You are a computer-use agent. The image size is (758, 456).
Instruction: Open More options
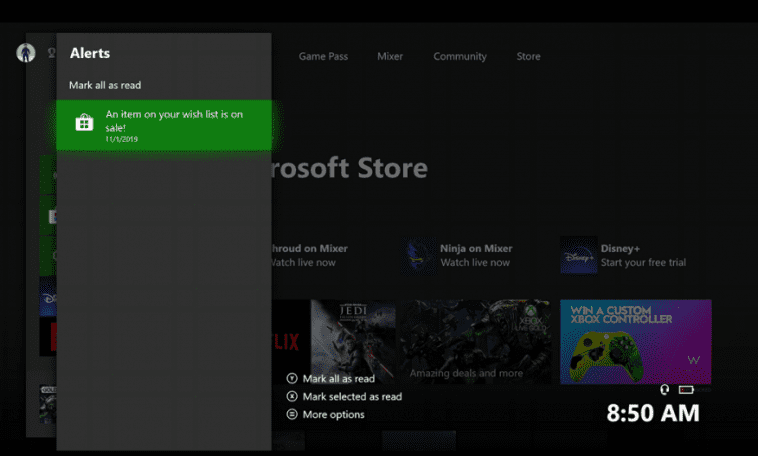[x=334, y=414]
